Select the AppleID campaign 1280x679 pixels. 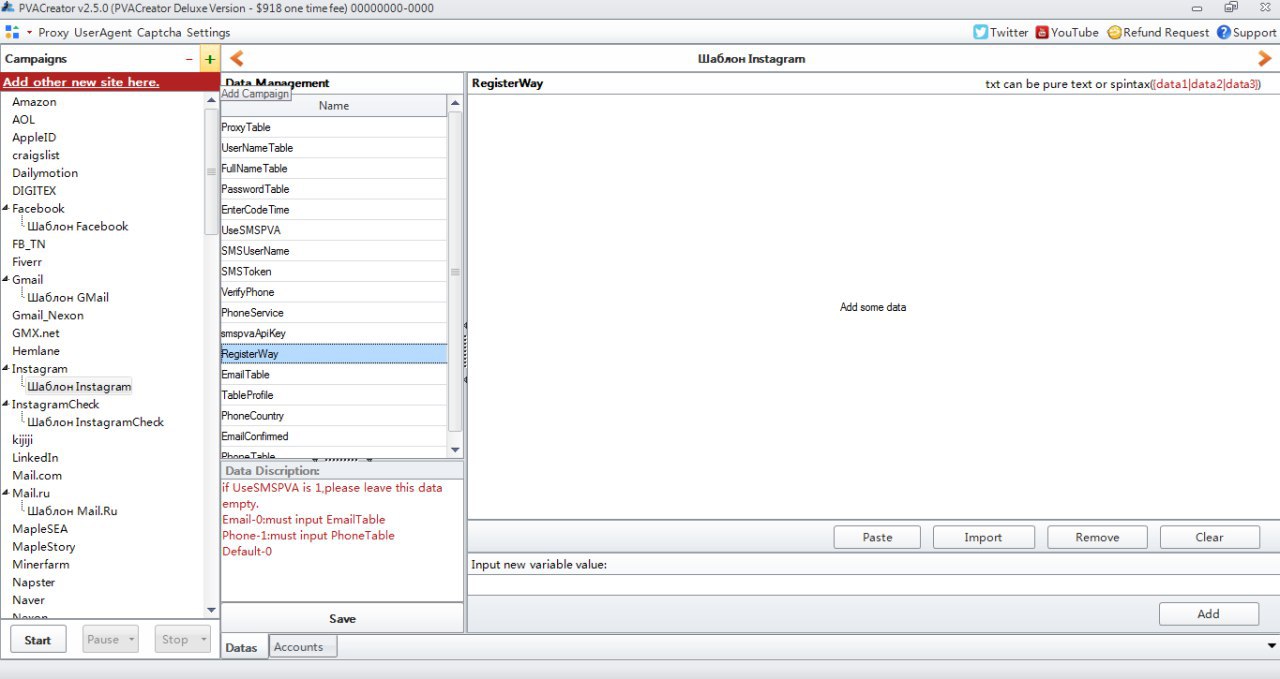point(34,137)
